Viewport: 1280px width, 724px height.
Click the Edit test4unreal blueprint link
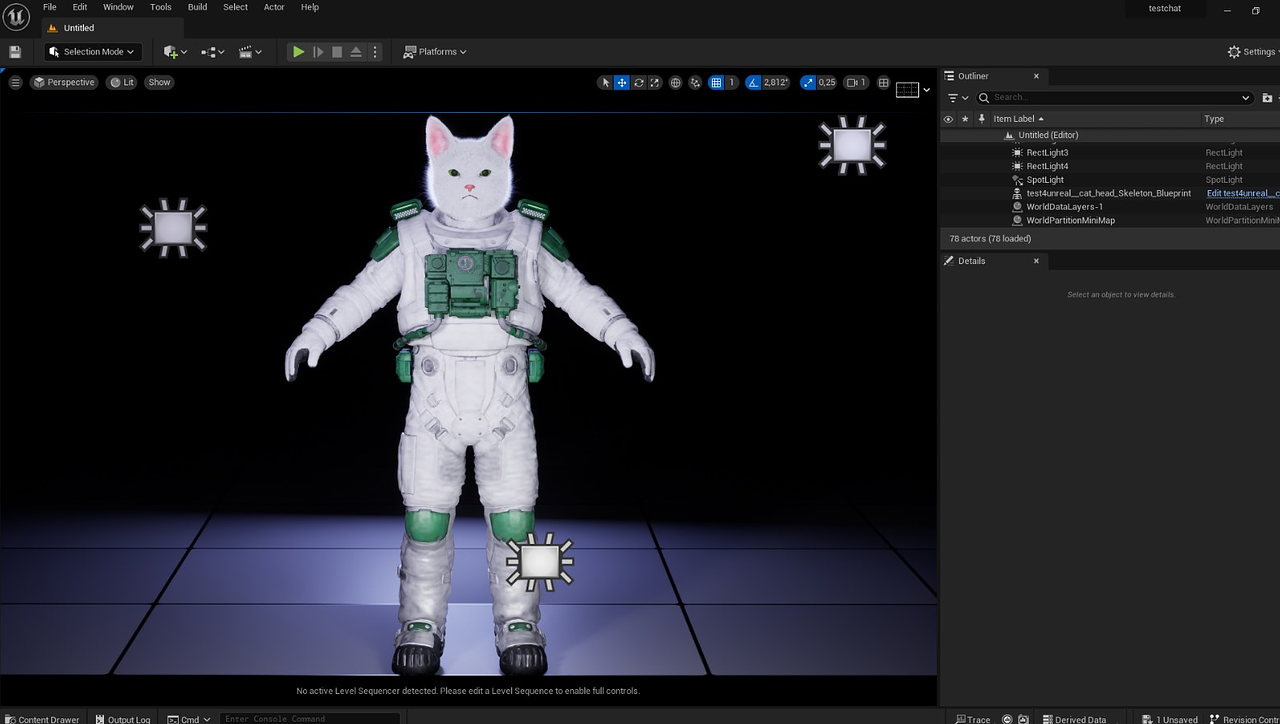click(x=1242, y=193)
